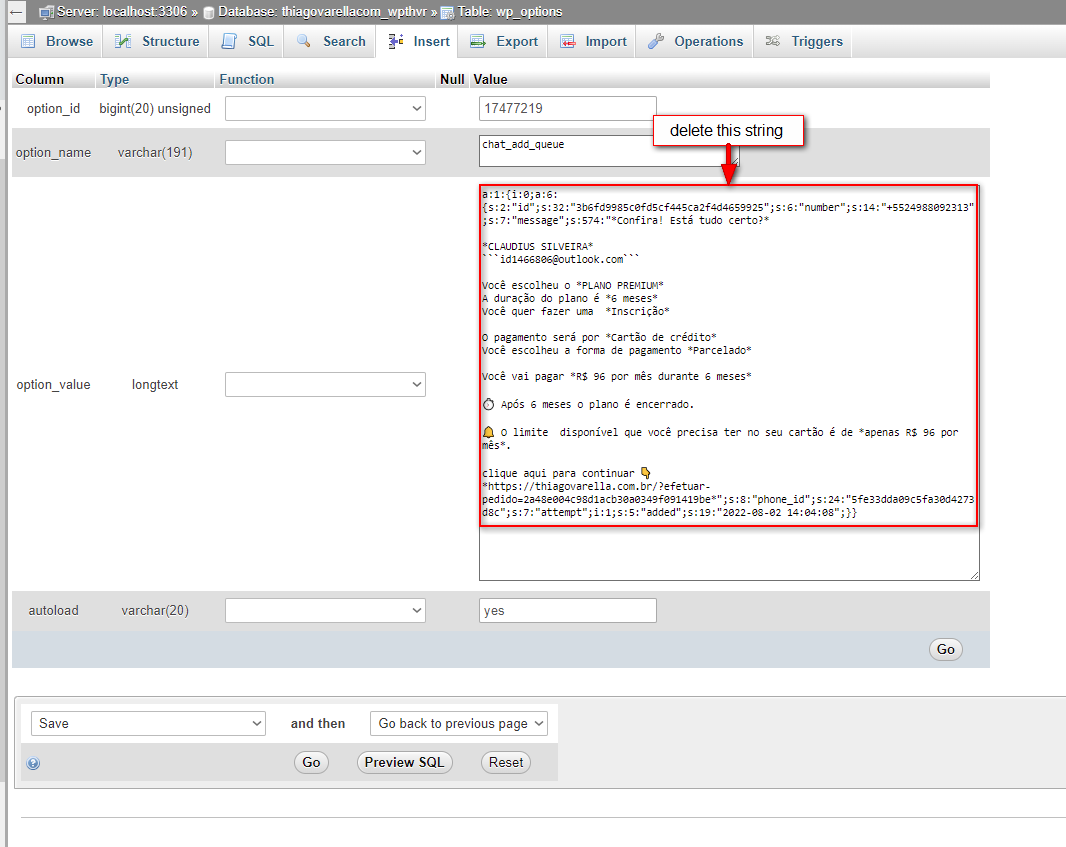Open Server: localhost:3306 breadcrumb link
Screen dimensions: 1066x847
pos(122,12)
